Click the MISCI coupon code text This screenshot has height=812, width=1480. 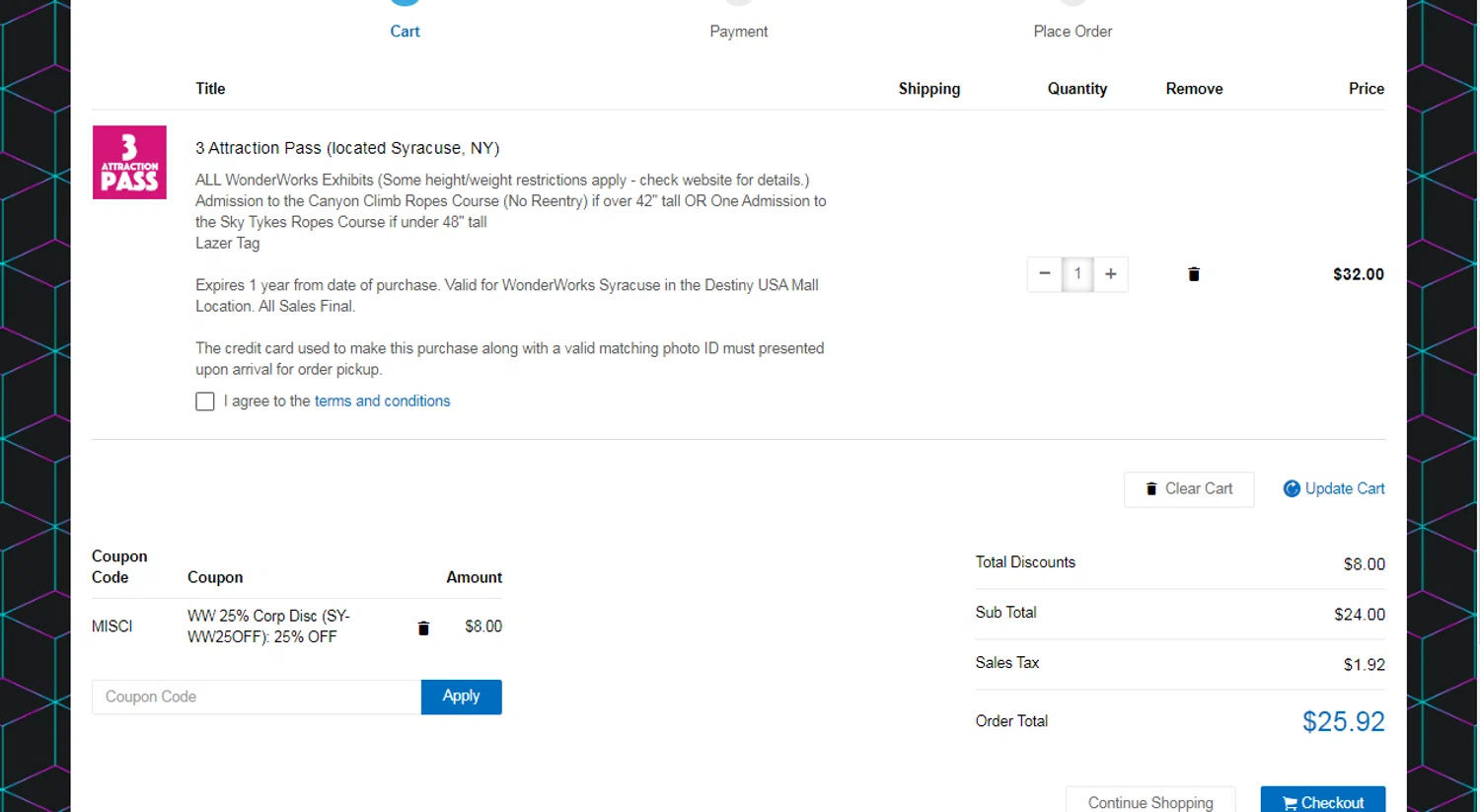[112, 627]
